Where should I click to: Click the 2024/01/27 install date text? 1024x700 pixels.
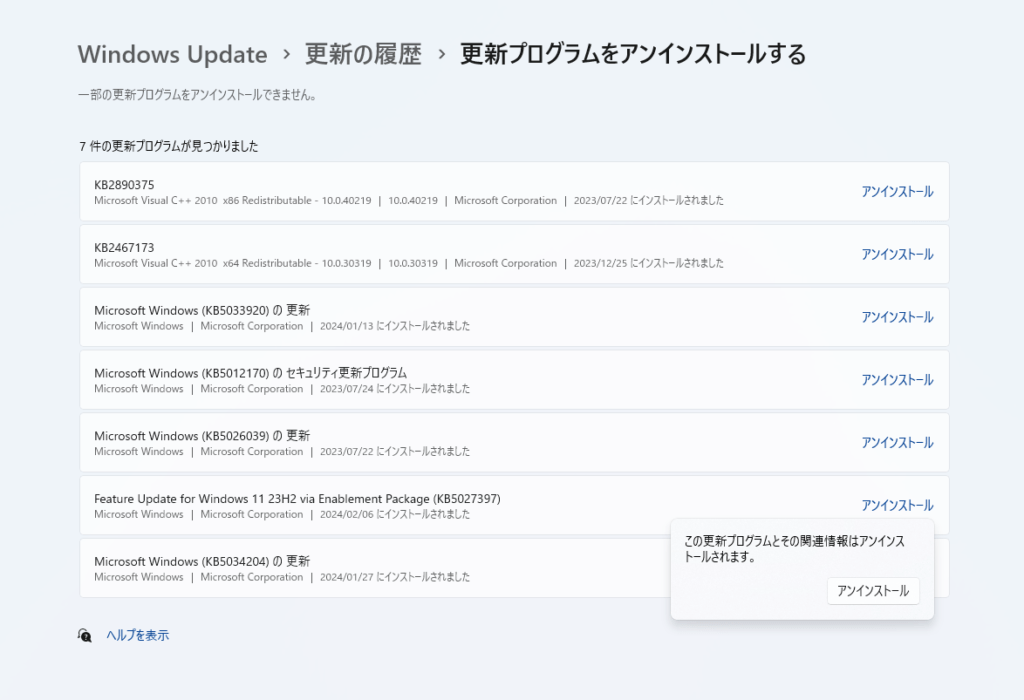tap(394, 577)
